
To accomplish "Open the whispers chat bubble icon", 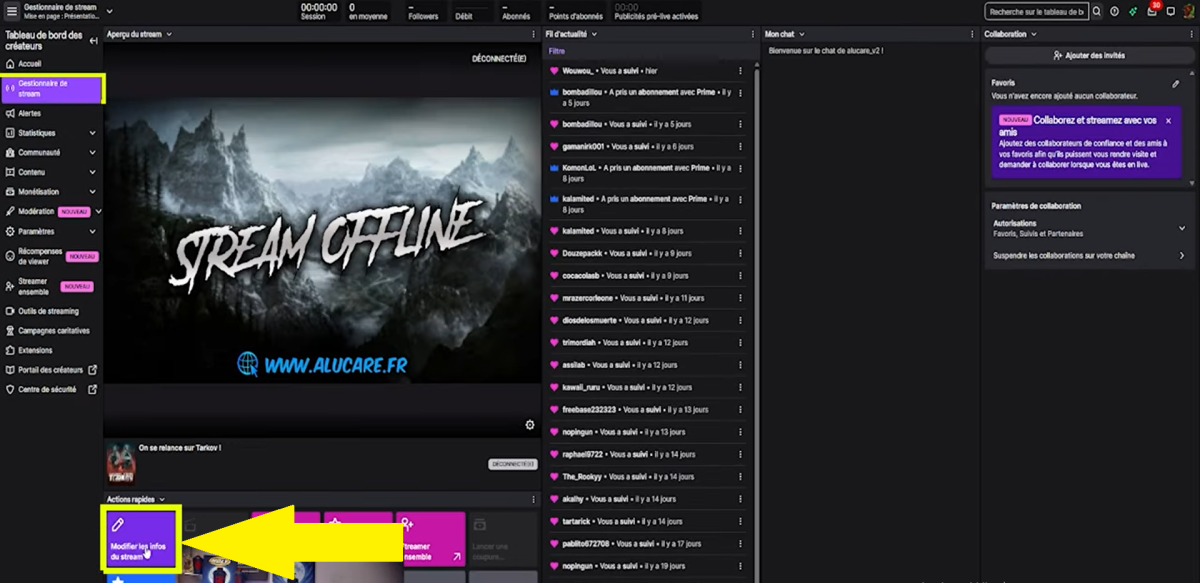I will tap(1171, 12).
